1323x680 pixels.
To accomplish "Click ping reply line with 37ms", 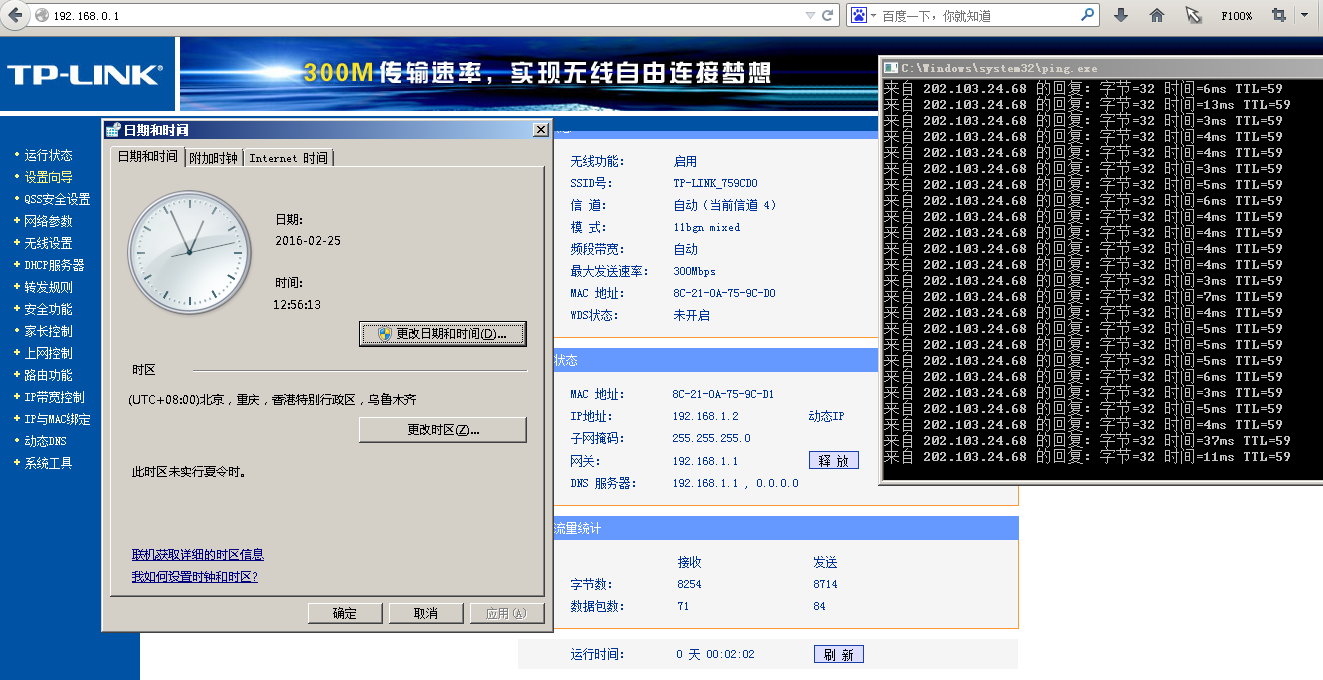I will (x=1087, y=441).
